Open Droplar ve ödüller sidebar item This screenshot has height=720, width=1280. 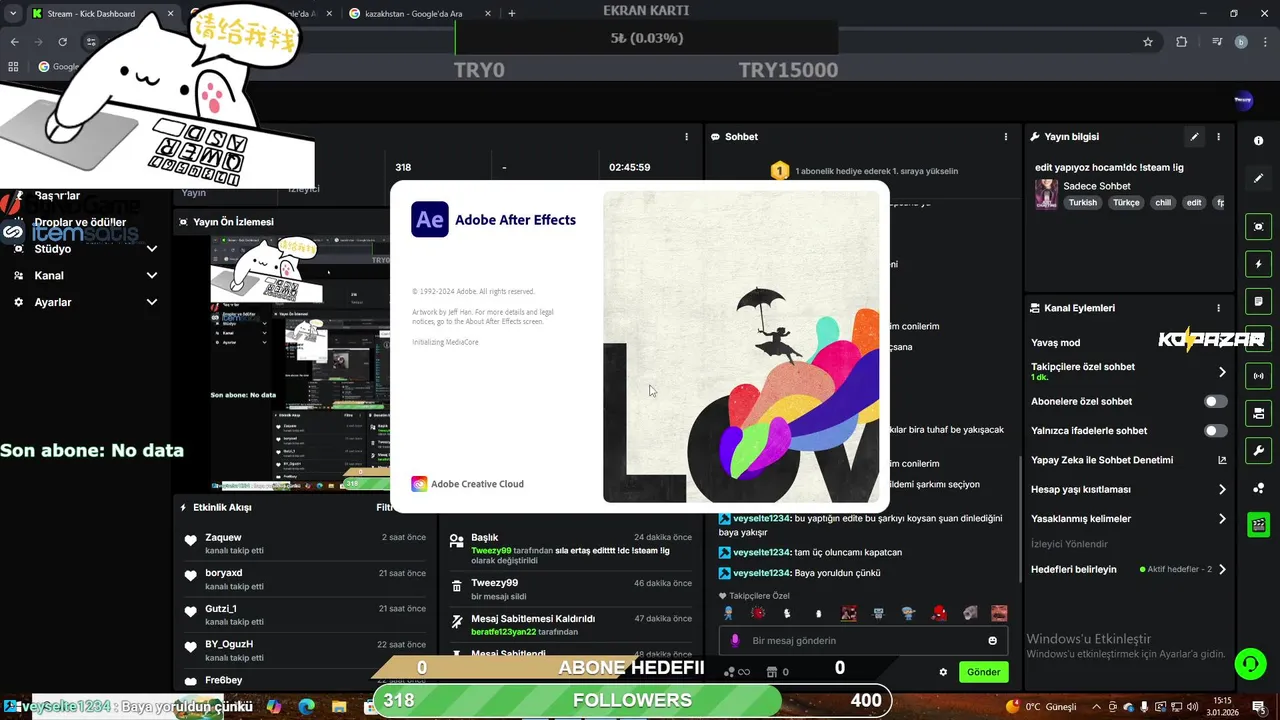(x=80, y=222)
